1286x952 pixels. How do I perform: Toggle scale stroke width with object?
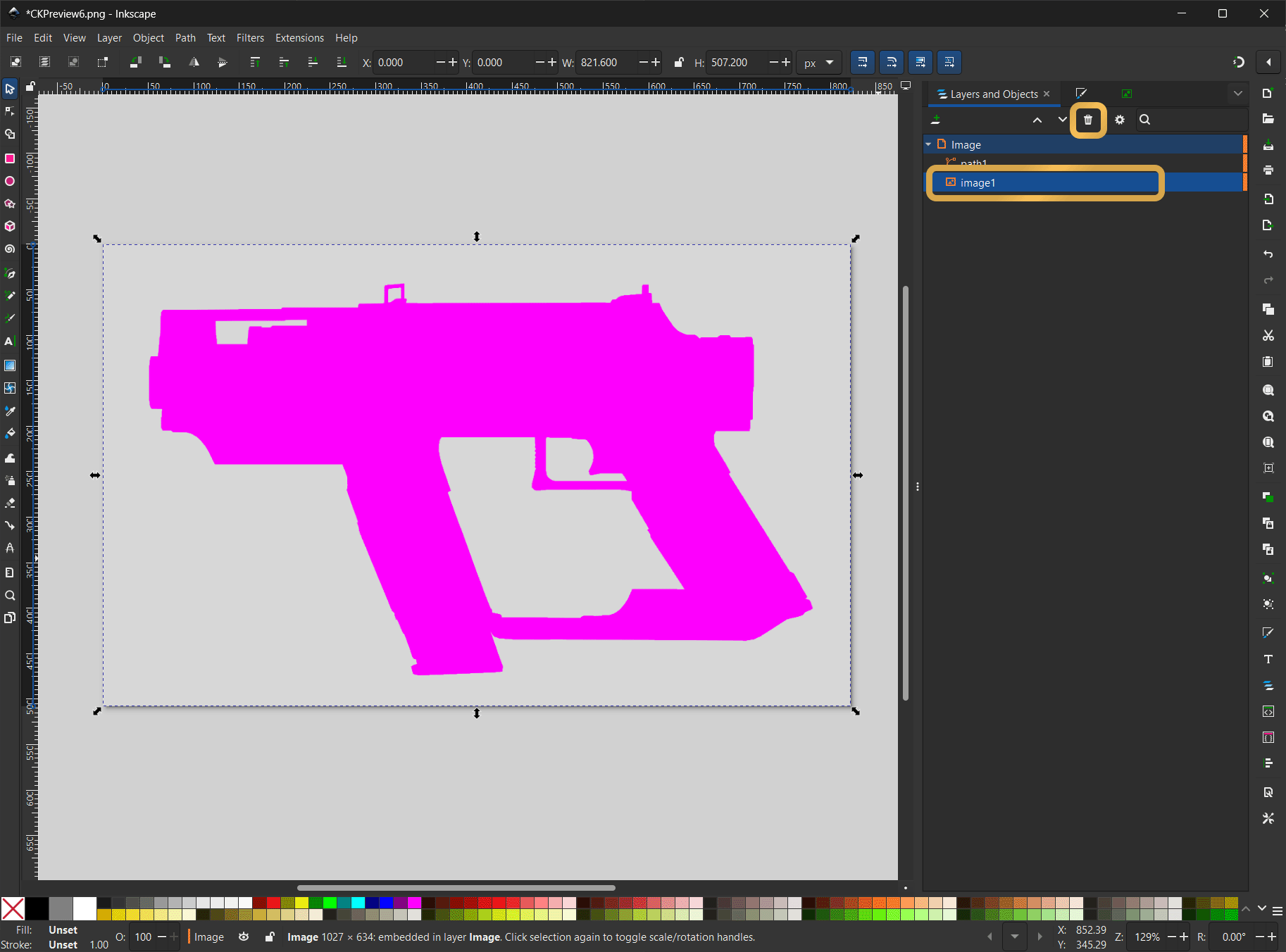pyautogui.click(x=863, y=62)
